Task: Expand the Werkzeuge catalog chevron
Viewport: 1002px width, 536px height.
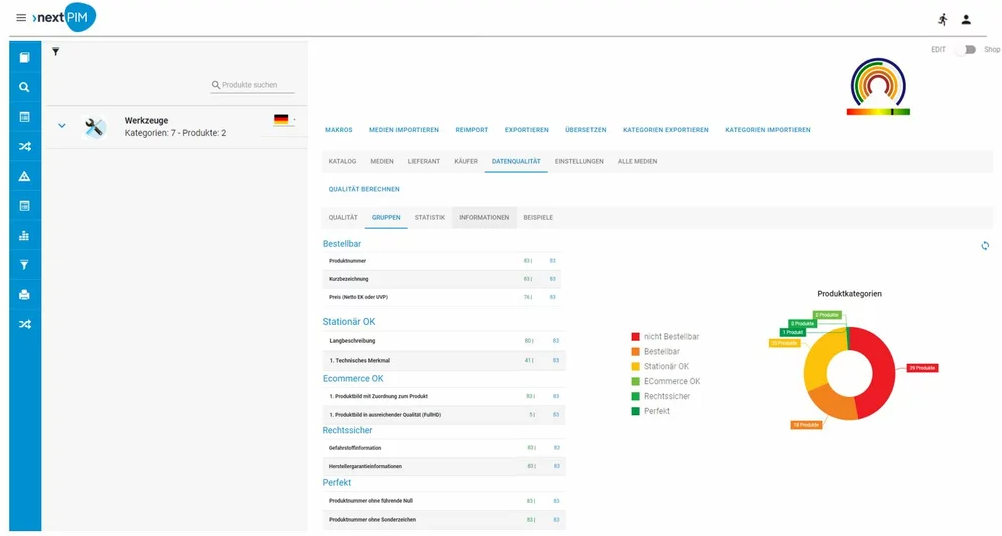Action: click(x=62, y=126)
